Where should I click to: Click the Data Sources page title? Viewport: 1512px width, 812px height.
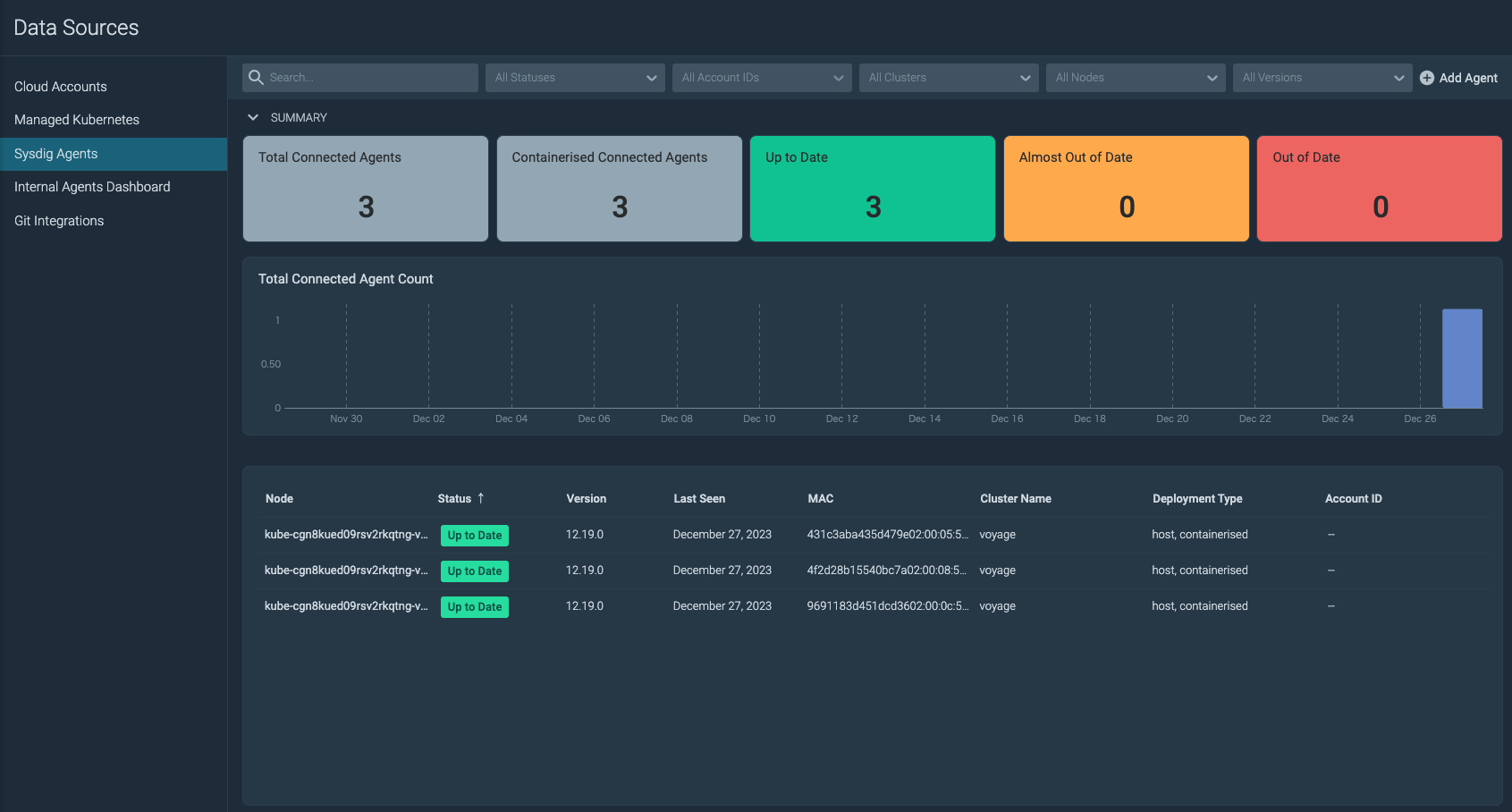pyautogui.click(x=76, y=28)
